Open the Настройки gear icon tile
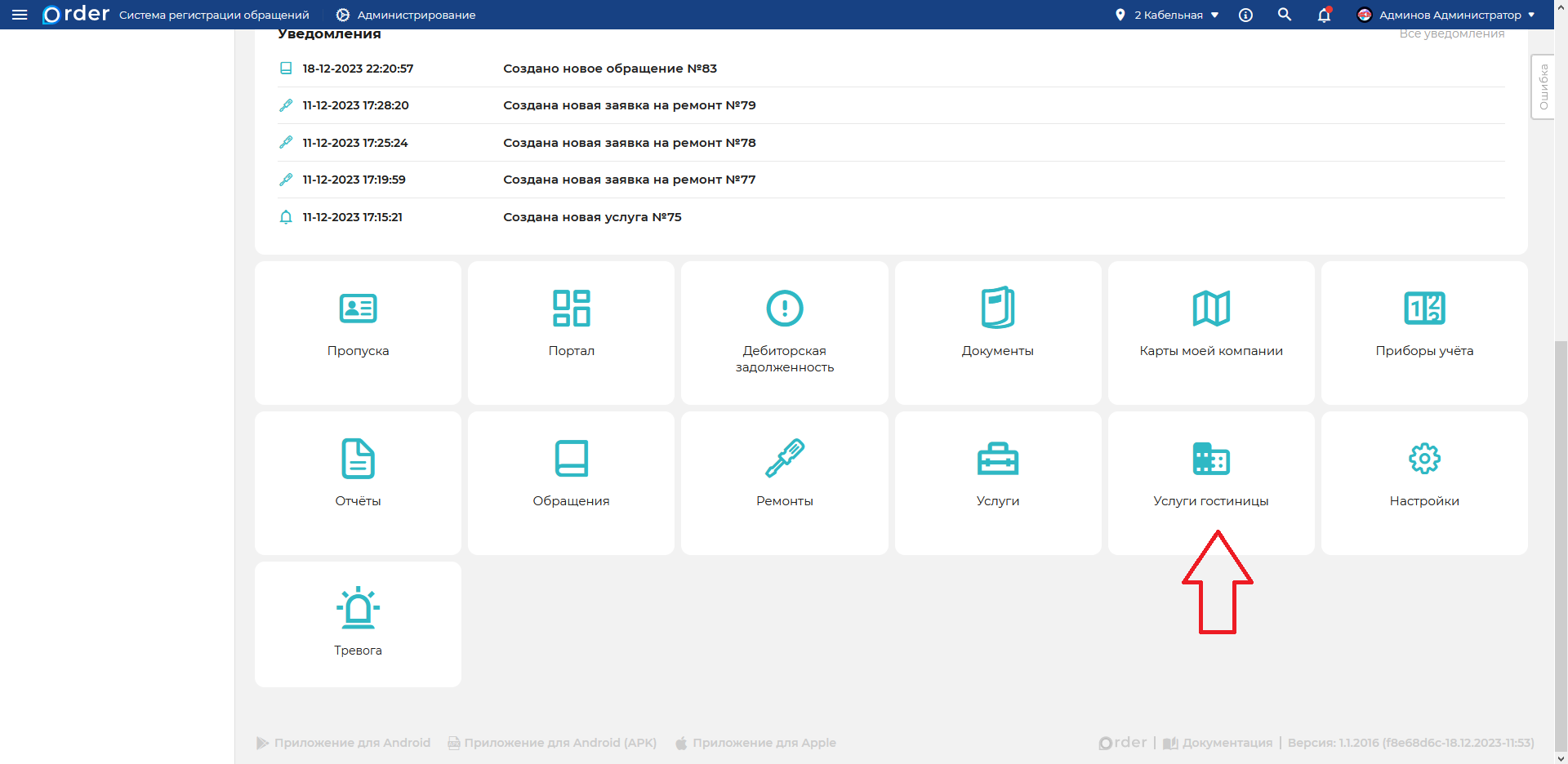The height and width of the screenshot is (764, 1568). [1424, 458]
